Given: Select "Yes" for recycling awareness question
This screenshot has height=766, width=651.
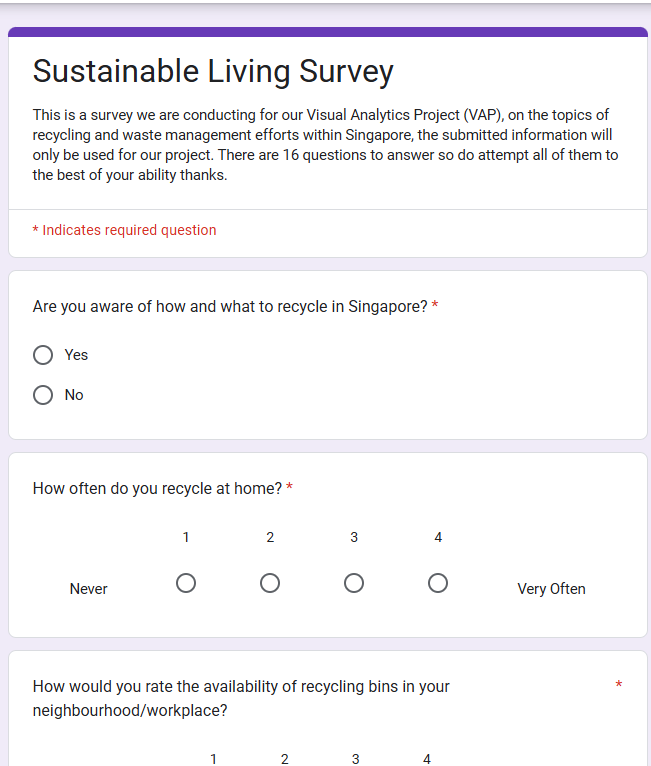Looking at the screenshot, I should click(43, 355).
